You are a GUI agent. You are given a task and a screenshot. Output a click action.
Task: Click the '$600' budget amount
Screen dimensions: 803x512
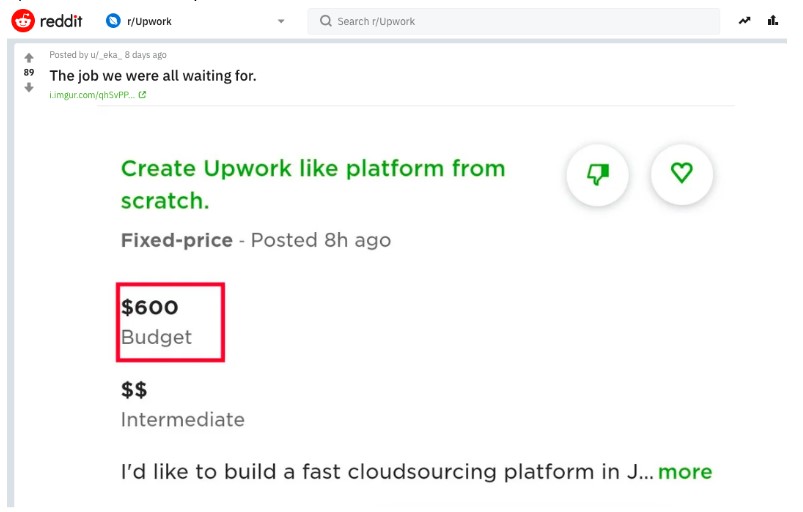pyautogui.click(x=150, y=307)
